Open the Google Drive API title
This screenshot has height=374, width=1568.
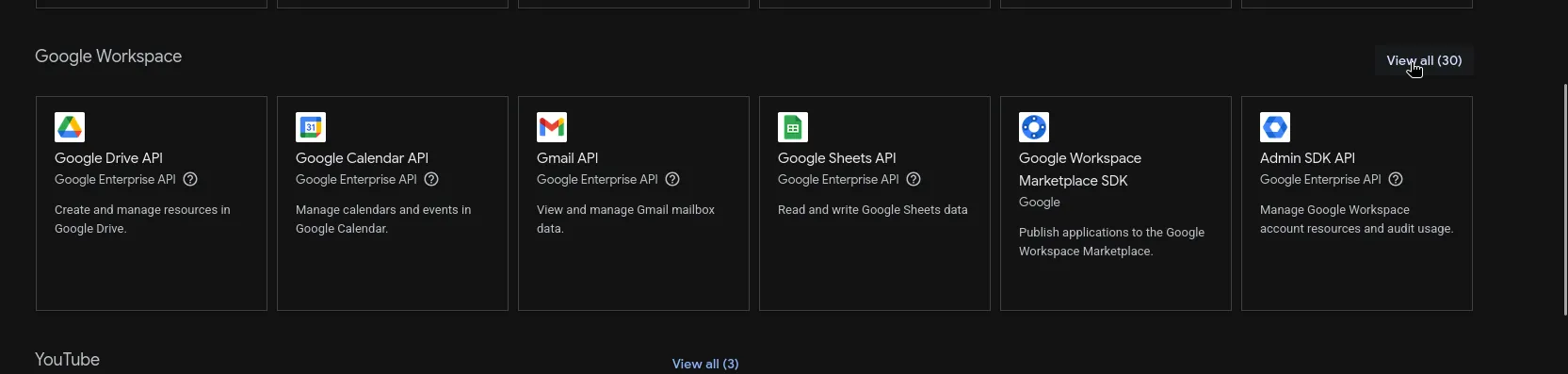coord(108,158)
